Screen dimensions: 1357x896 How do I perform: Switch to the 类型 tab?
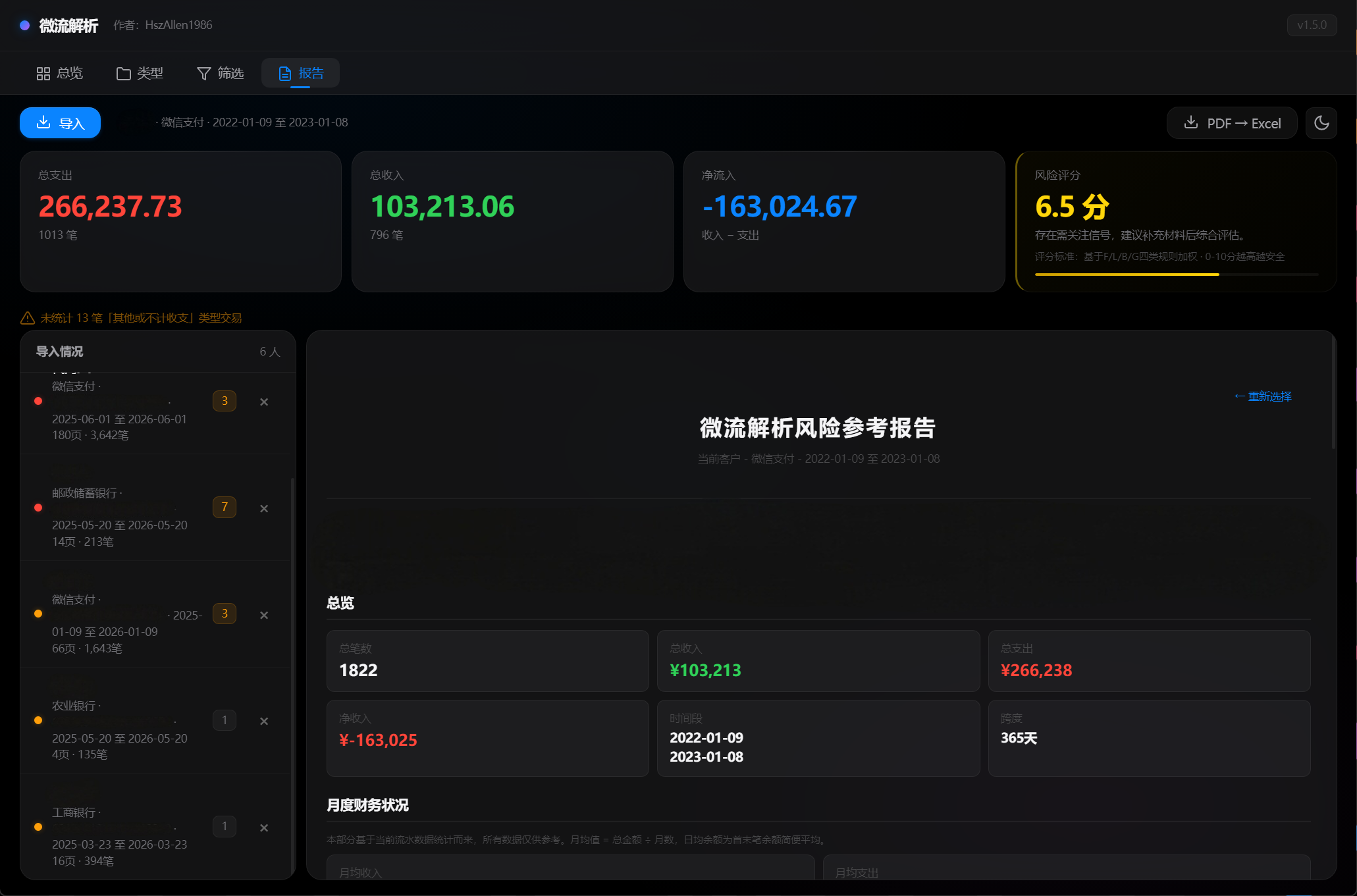[140, 73]
